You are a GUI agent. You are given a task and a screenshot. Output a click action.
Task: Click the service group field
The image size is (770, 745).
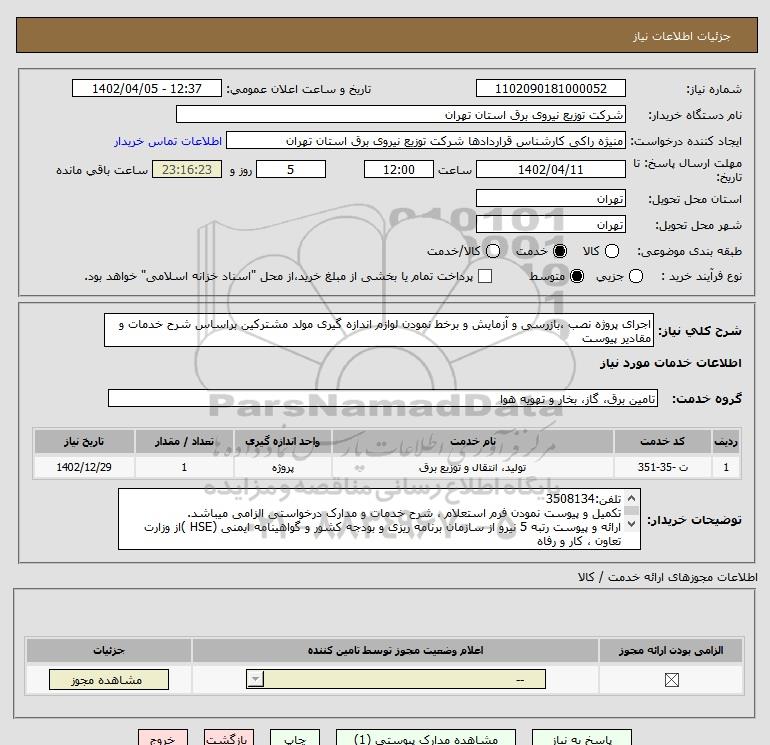[x=383, y=398]
